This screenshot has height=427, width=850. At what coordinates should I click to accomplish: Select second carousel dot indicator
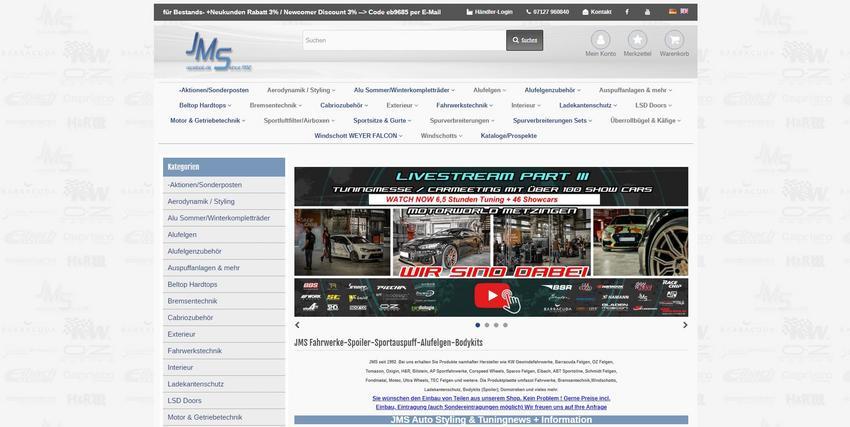487,325
